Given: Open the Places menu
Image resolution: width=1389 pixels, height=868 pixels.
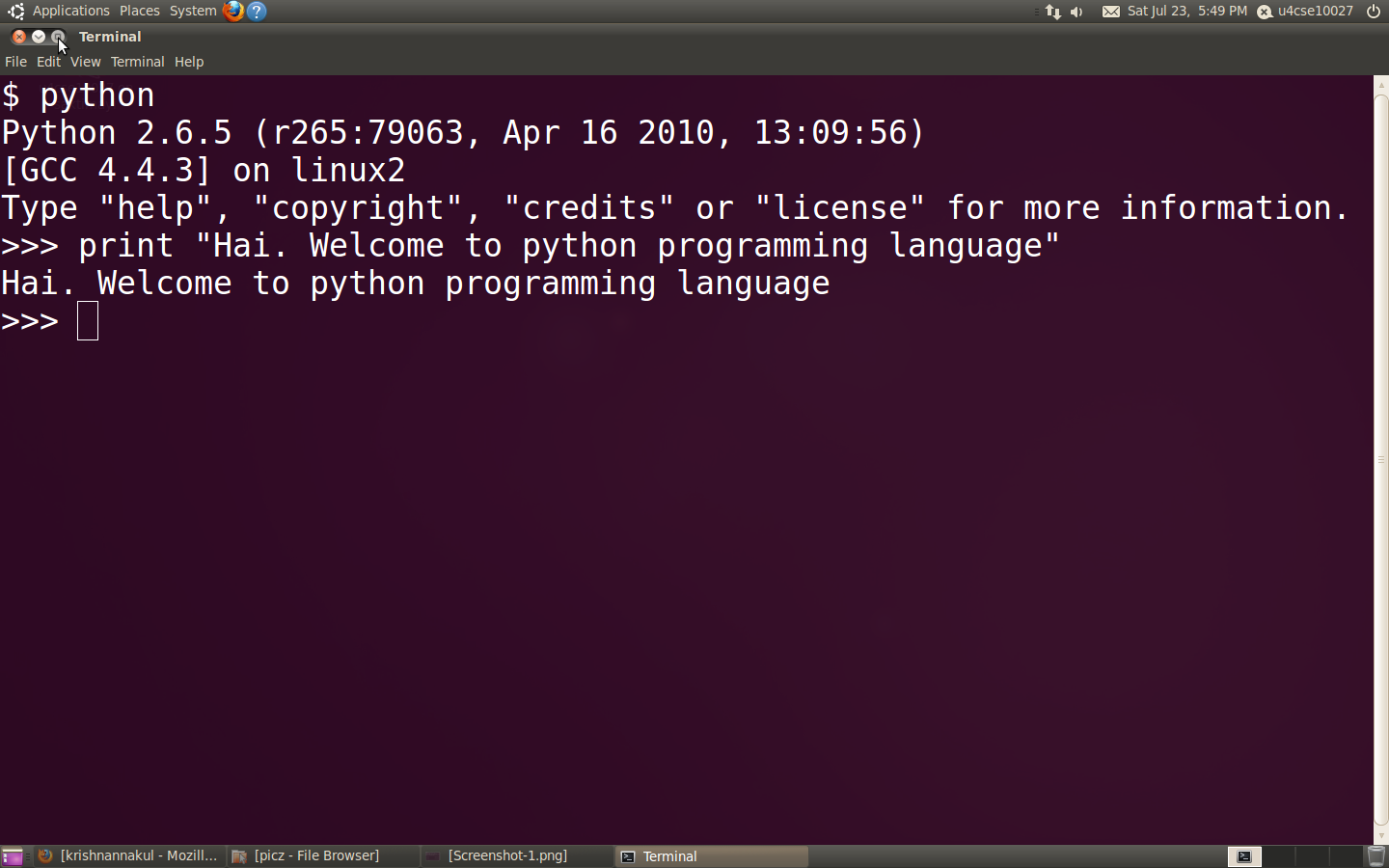Looking at the screenshot, I should pos(140,11).
